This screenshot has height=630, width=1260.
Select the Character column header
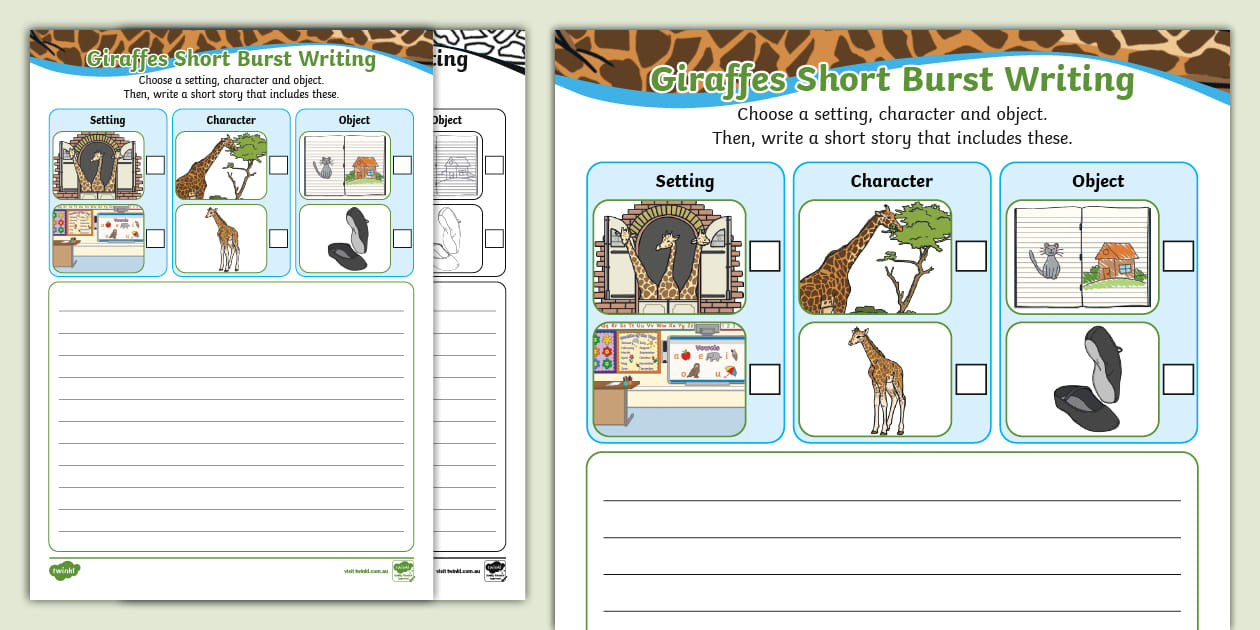892,181
